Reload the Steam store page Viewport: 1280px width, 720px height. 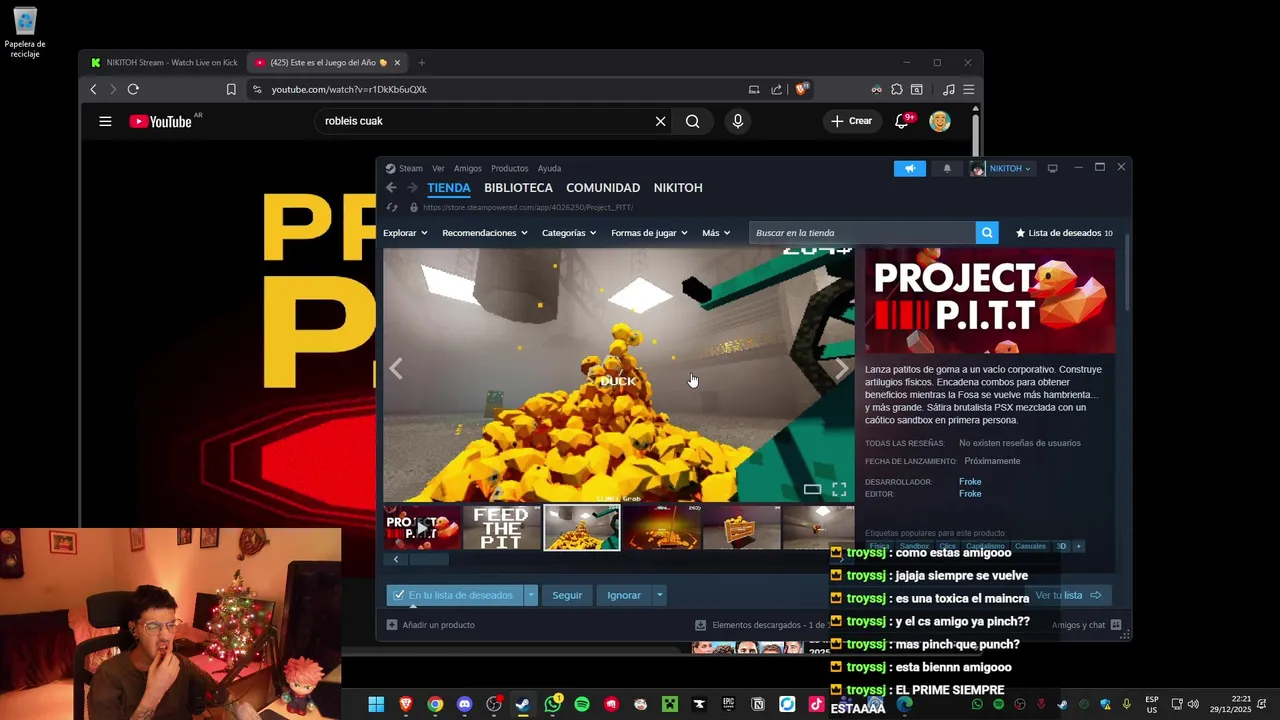[x=392, y=207]
